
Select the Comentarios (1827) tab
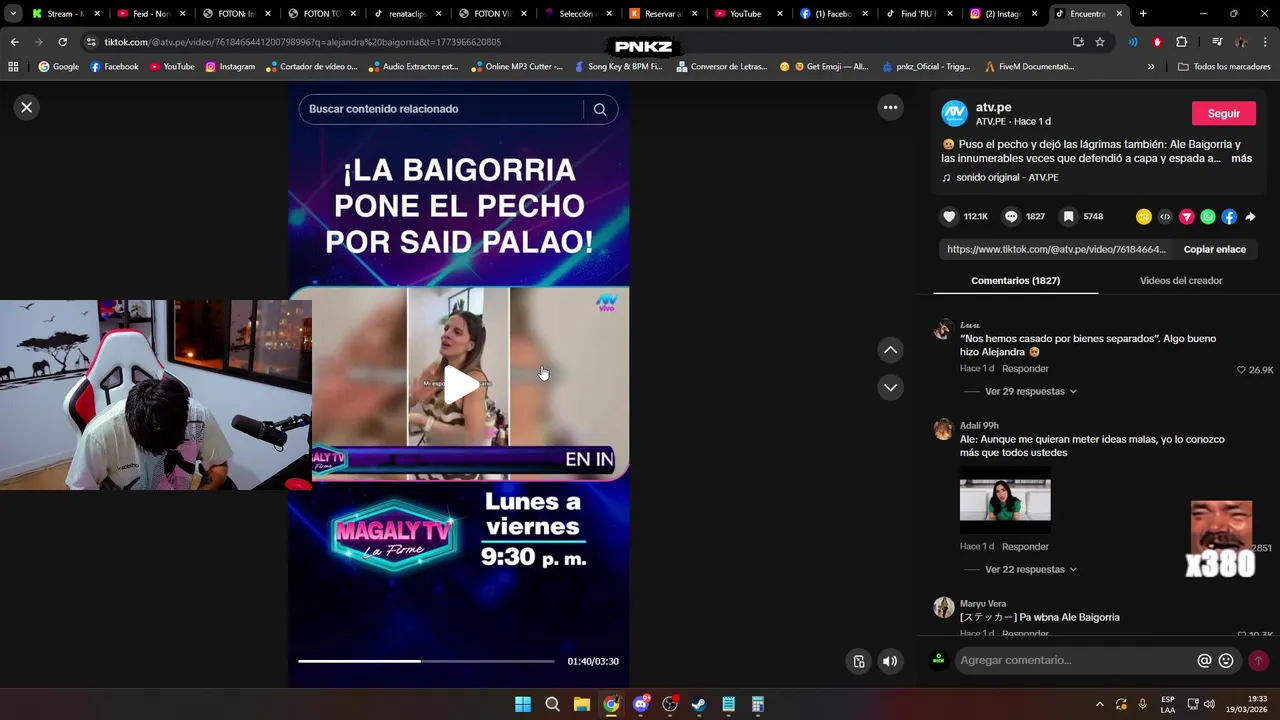1015,281
